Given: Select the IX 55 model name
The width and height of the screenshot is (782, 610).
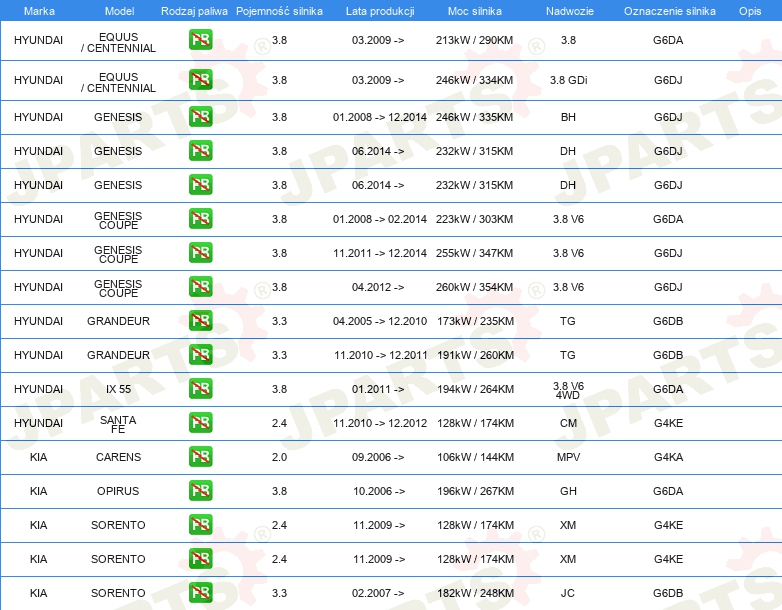Looking at the screenshot, I should 118,389.
